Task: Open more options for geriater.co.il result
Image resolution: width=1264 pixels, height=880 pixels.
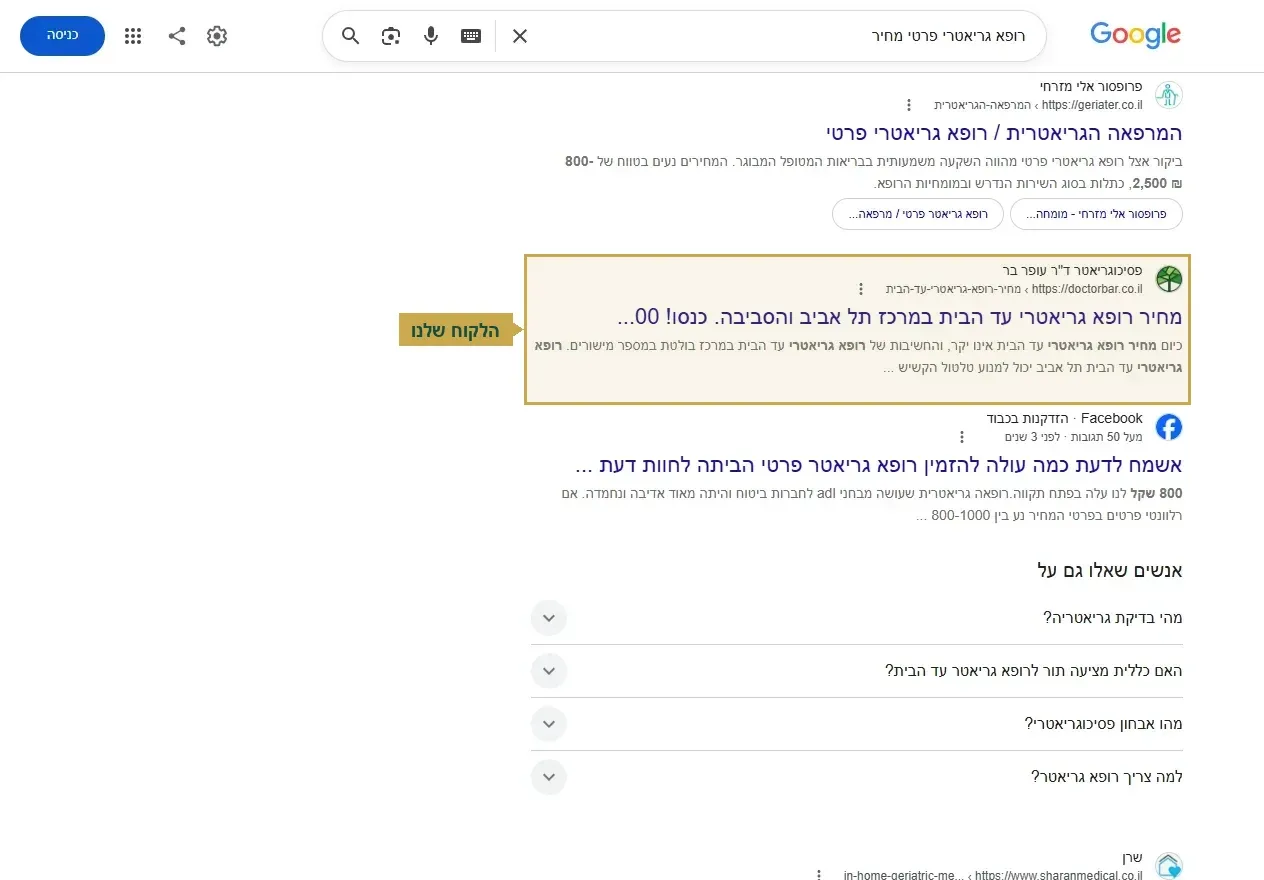Action: tap(908, 105)
